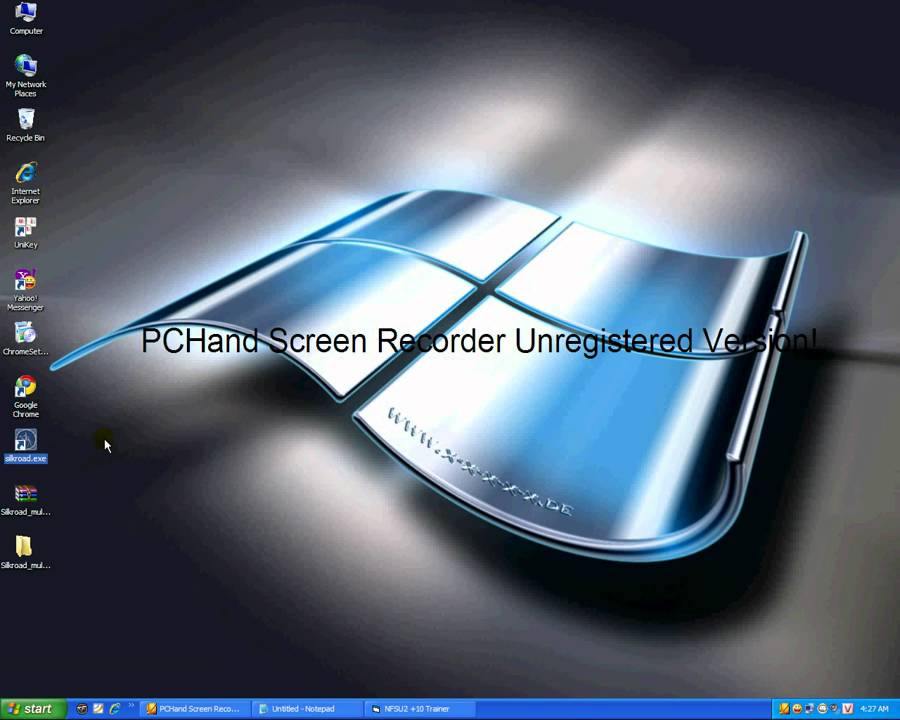Click the PCHand recorder tray icon
The width and height of the screenshot is (900, 720).
[785, 709]
